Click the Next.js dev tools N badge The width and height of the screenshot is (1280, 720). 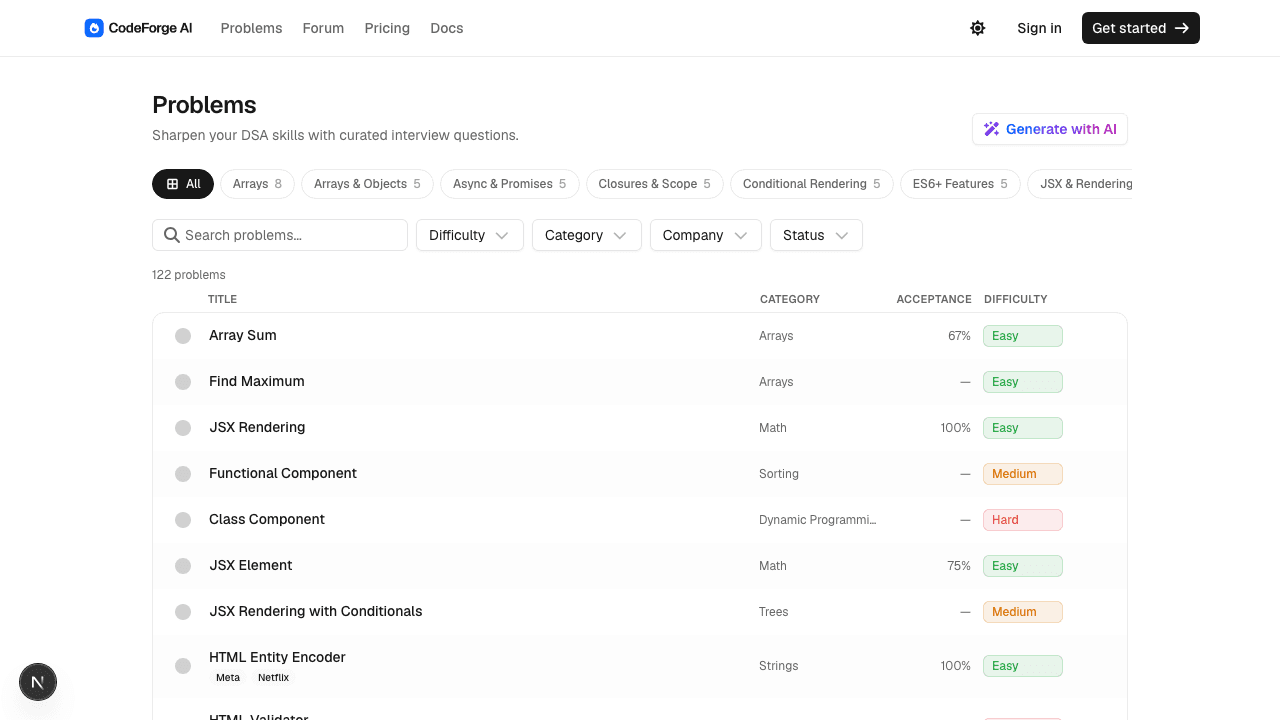38,682
